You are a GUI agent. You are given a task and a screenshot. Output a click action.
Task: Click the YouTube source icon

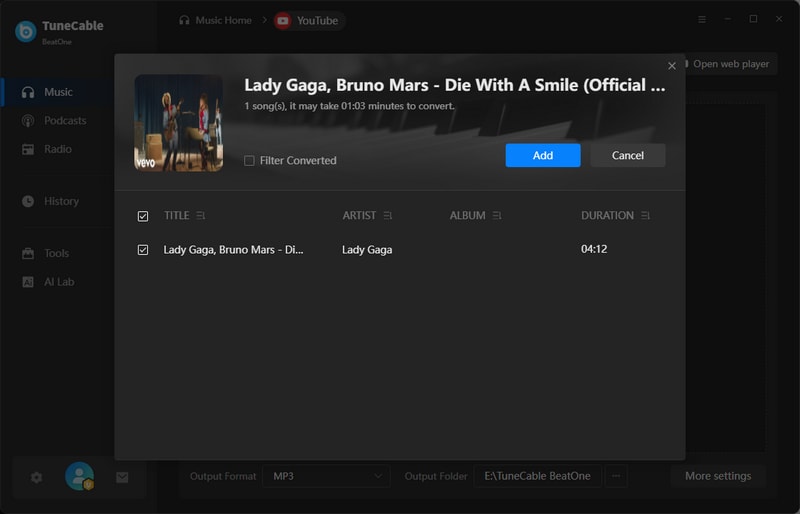coord(283,20)
